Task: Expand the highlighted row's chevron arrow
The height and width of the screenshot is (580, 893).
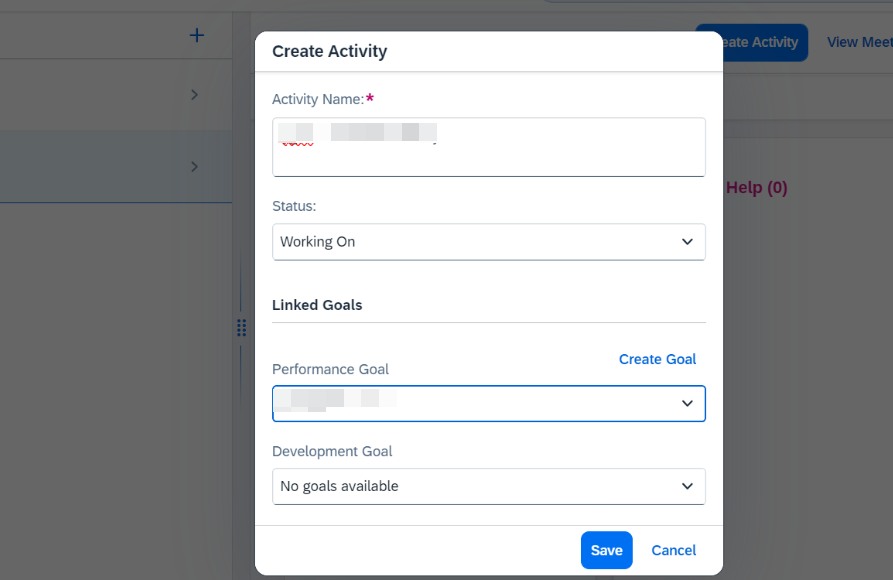Action: 194,166
